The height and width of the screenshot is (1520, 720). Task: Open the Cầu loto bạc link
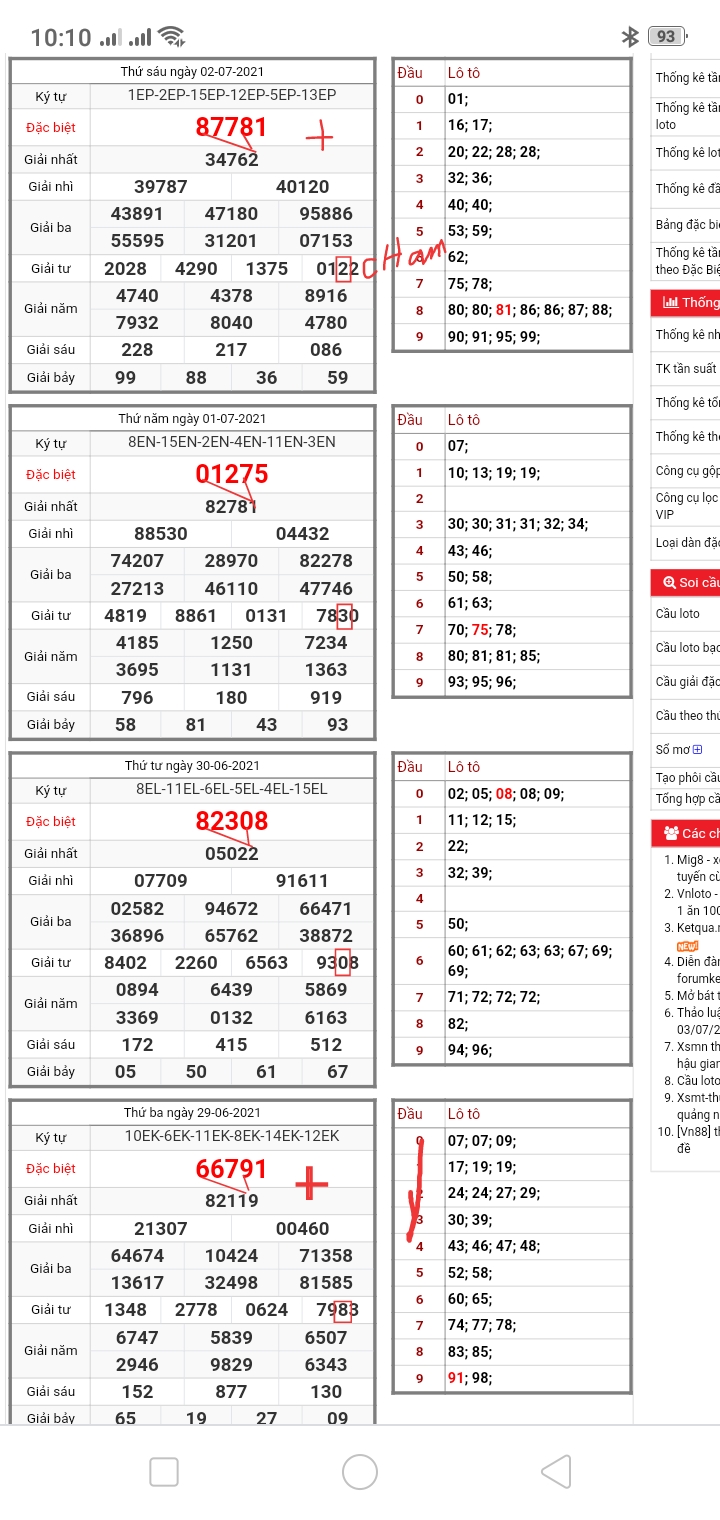tap(687, 648)
